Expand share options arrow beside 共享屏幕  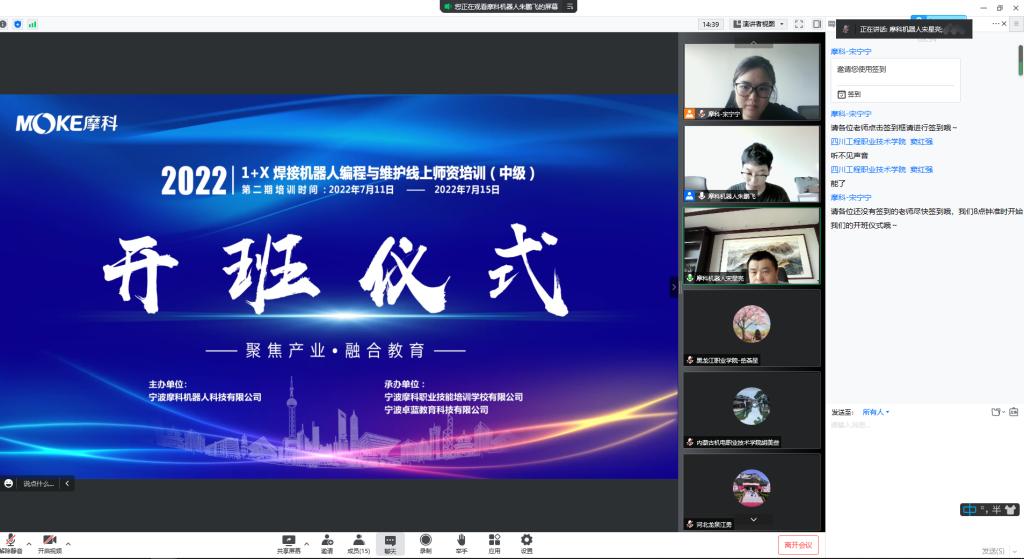pyautogui.click(x=306, y=543)
